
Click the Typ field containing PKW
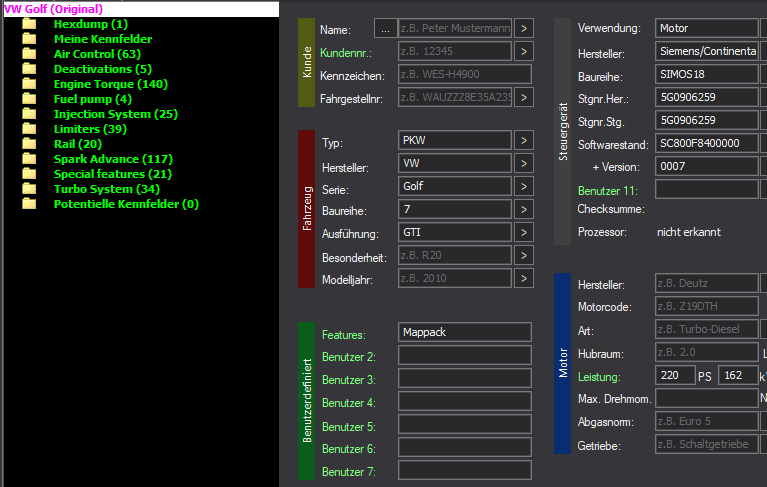tap(455, 140)
